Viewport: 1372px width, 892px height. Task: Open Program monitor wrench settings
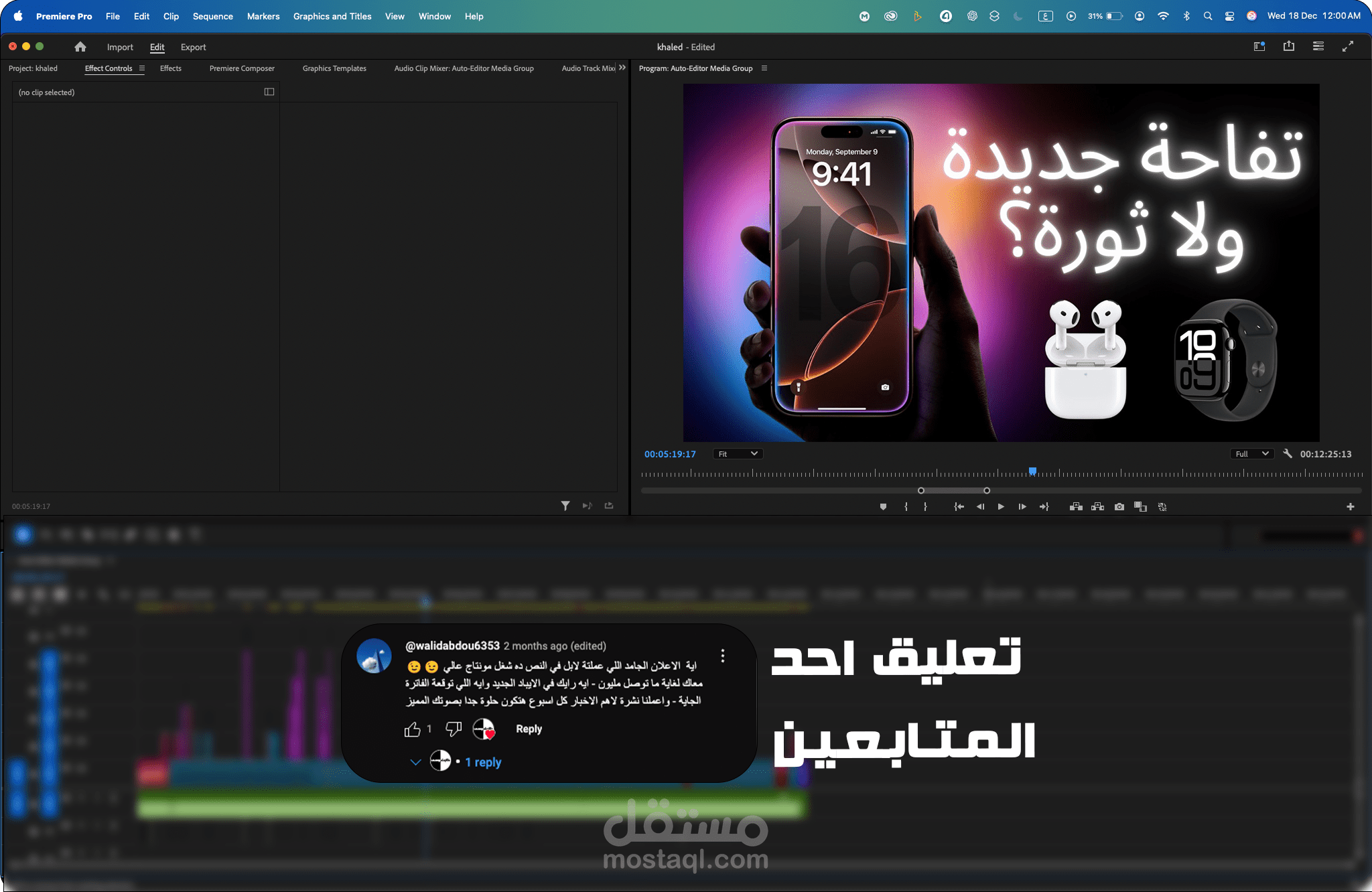pyautogui.click(x=1288, y=453)
